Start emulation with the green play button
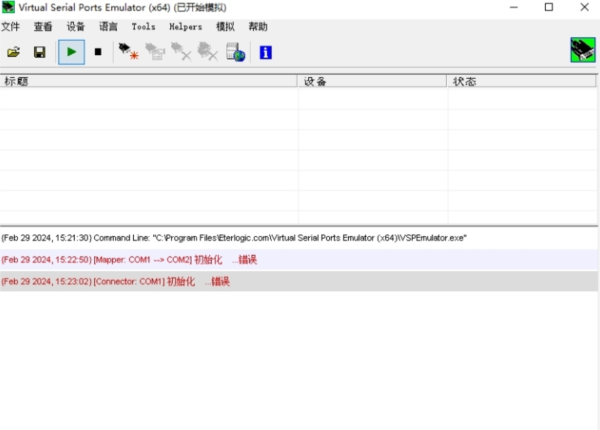Screen dimensions: 600x430 click(72, 52)
